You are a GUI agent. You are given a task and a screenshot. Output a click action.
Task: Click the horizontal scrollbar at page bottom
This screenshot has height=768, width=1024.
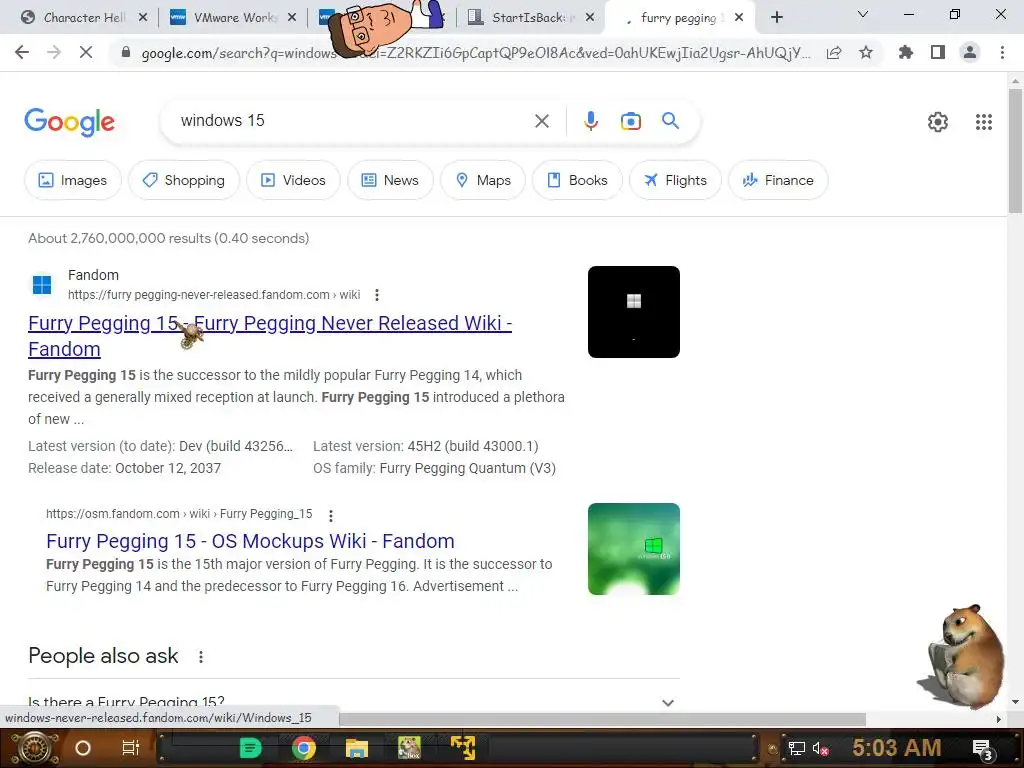point(602,719)
